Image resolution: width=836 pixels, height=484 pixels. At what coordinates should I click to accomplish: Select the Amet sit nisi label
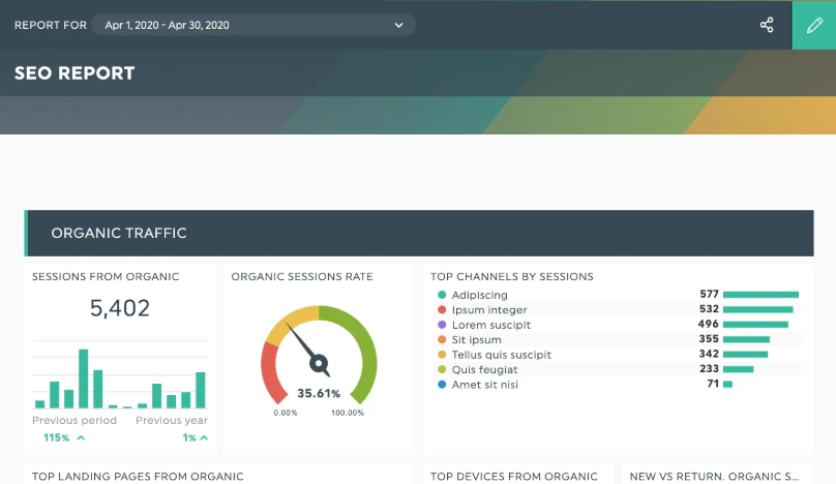click(x=485, y=384)
